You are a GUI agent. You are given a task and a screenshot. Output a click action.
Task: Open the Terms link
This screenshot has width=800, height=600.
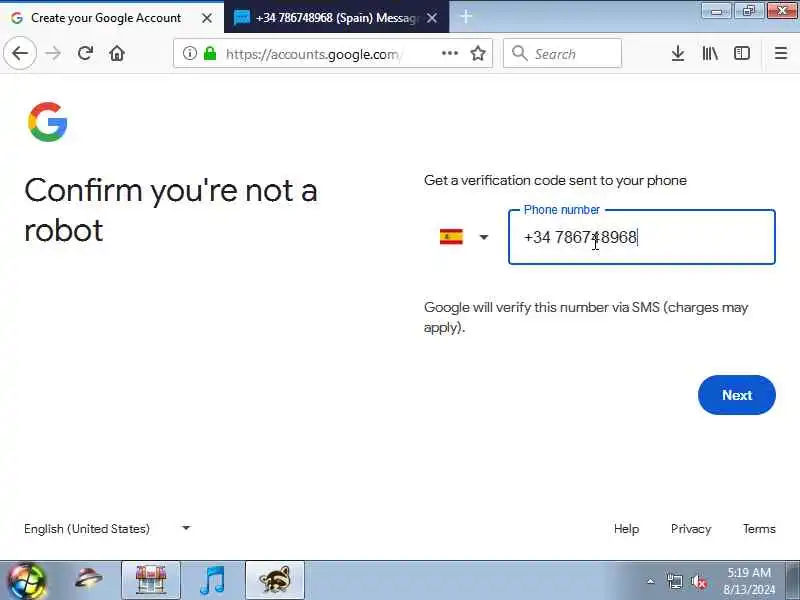(759, 529)
